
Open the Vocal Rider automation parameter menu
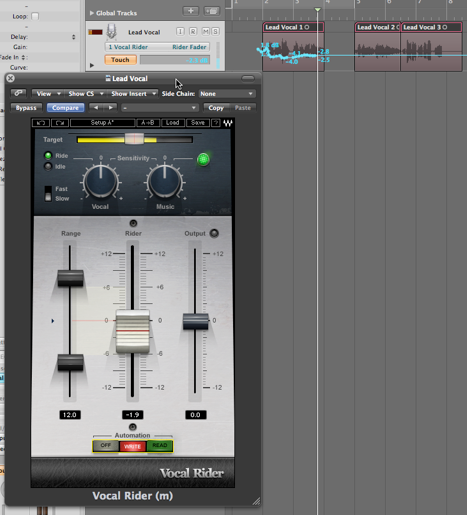157,47
